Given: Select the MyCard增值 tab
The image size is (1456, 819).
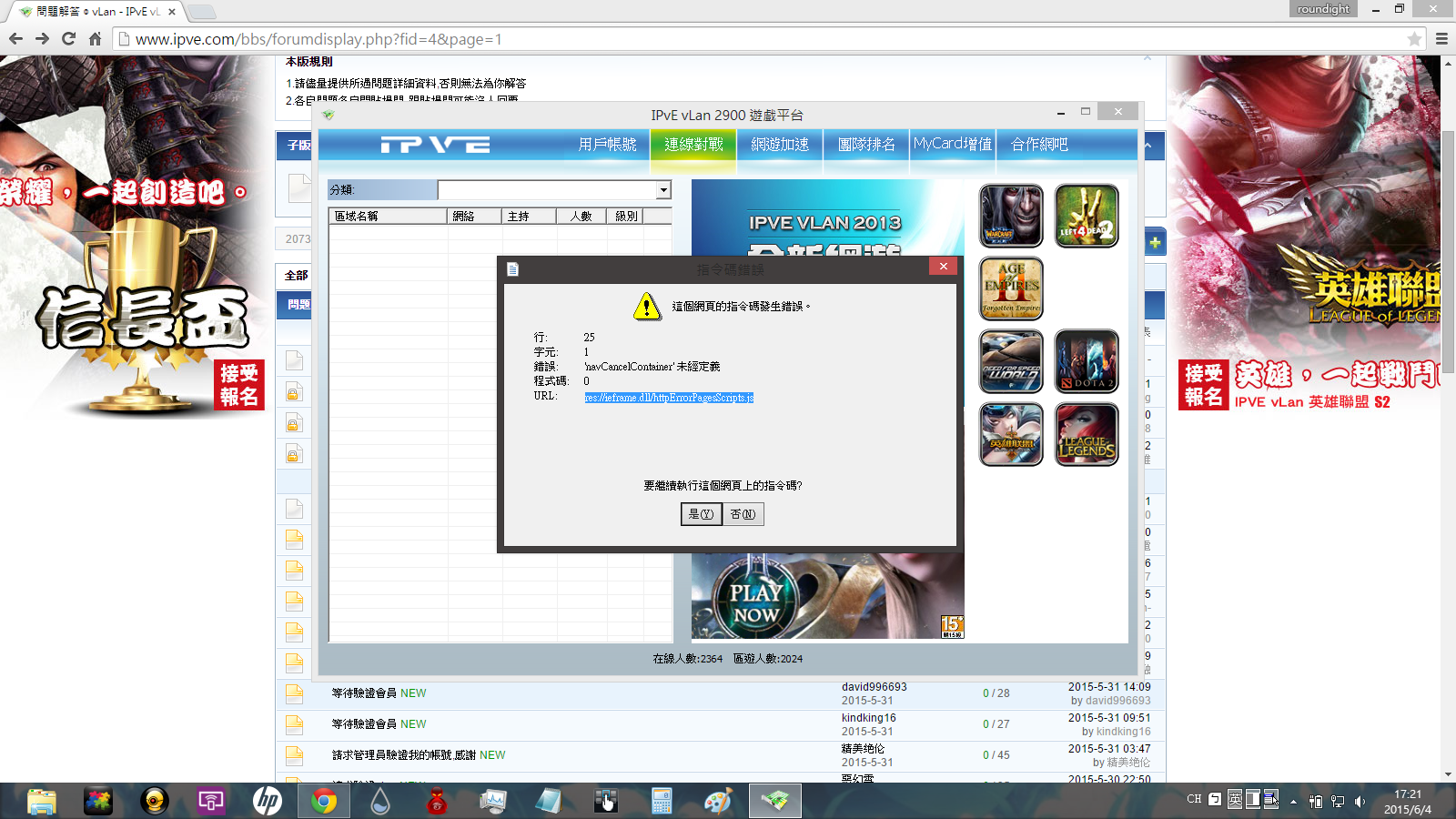Looking at the screenshot, I should point(952,145).
